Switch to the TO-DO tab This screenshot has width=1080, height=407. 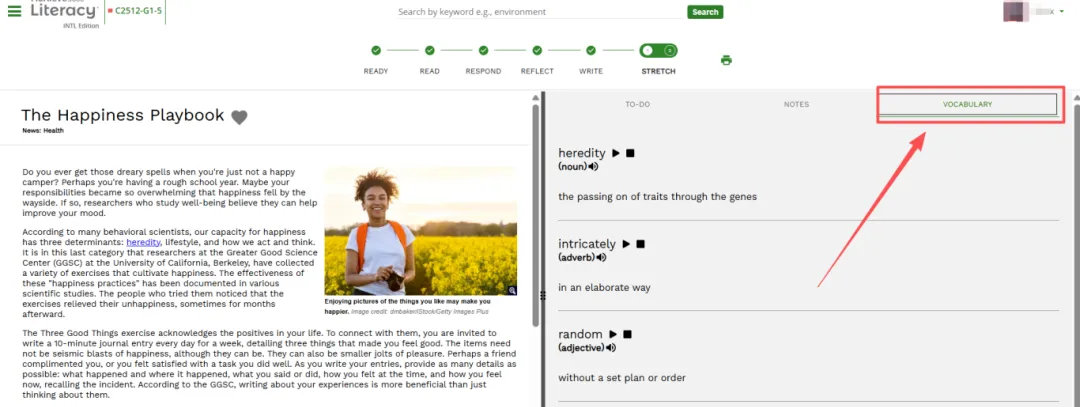click(638, 105)
